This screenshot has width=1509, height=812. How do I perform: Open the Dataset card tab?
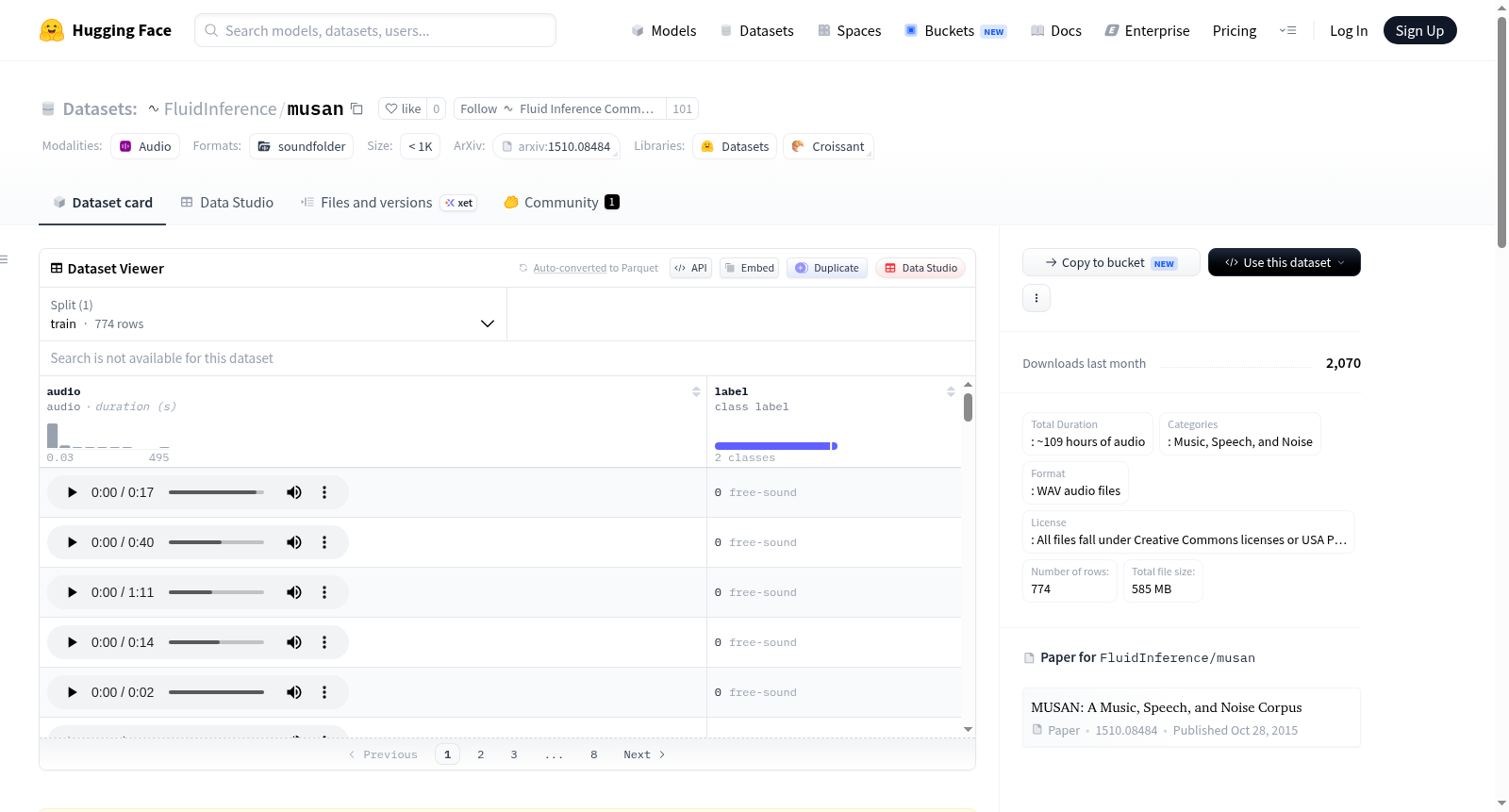[103, 203]
